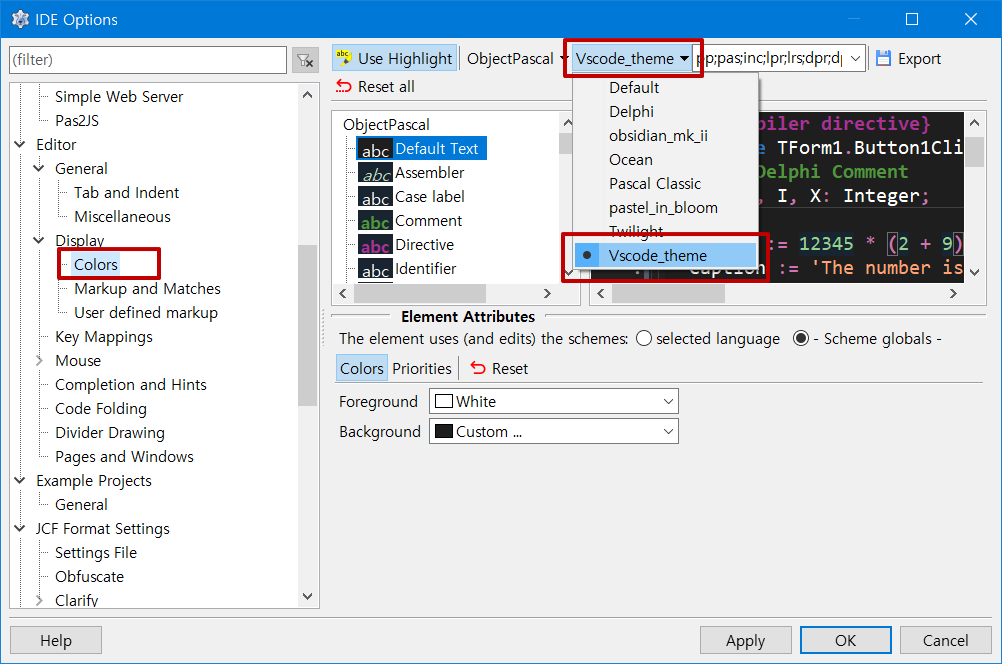Click the Directive abc preview icon

pyautogui.click(x=374, y=245)
